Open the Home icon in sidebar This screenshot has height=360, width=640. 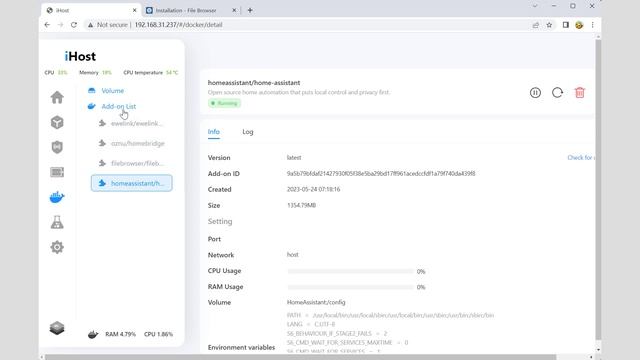point(57,97)
